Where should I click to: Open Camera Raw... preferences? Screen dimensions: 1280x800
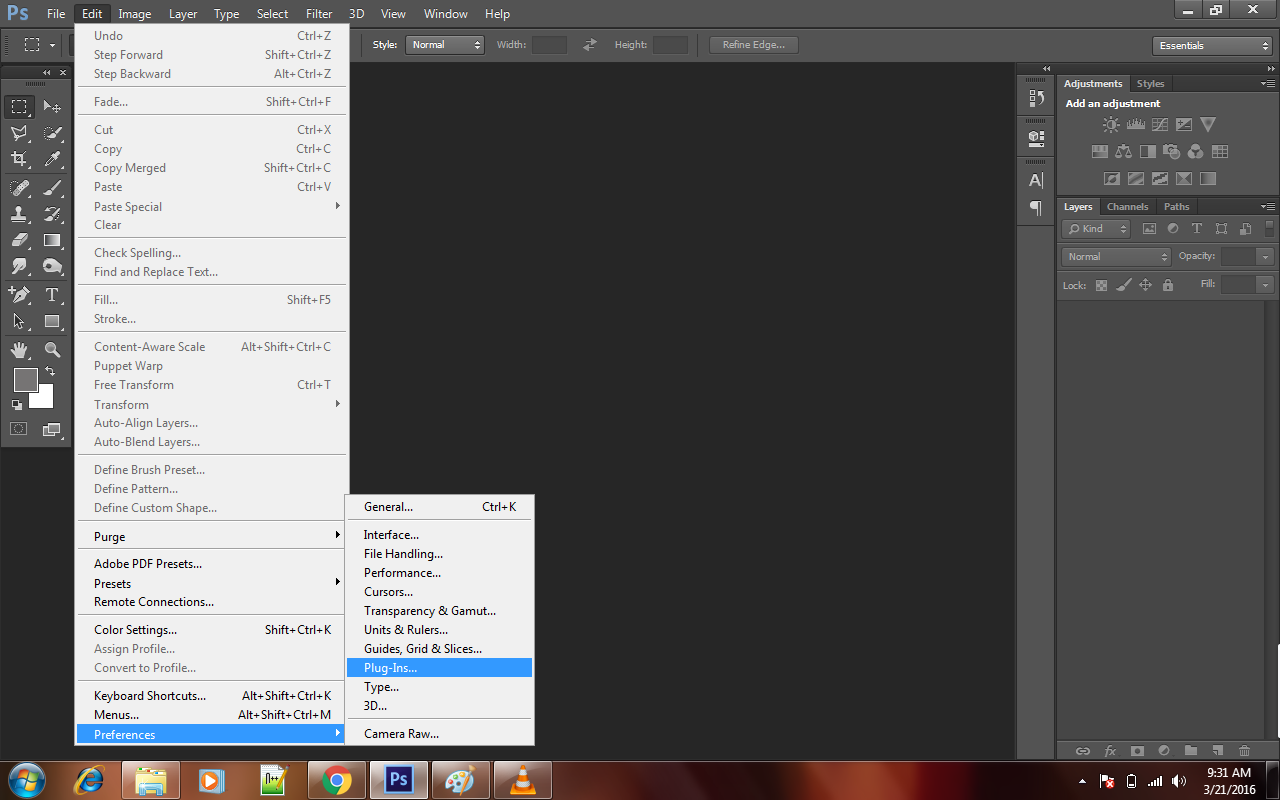(x=439, y=734)
